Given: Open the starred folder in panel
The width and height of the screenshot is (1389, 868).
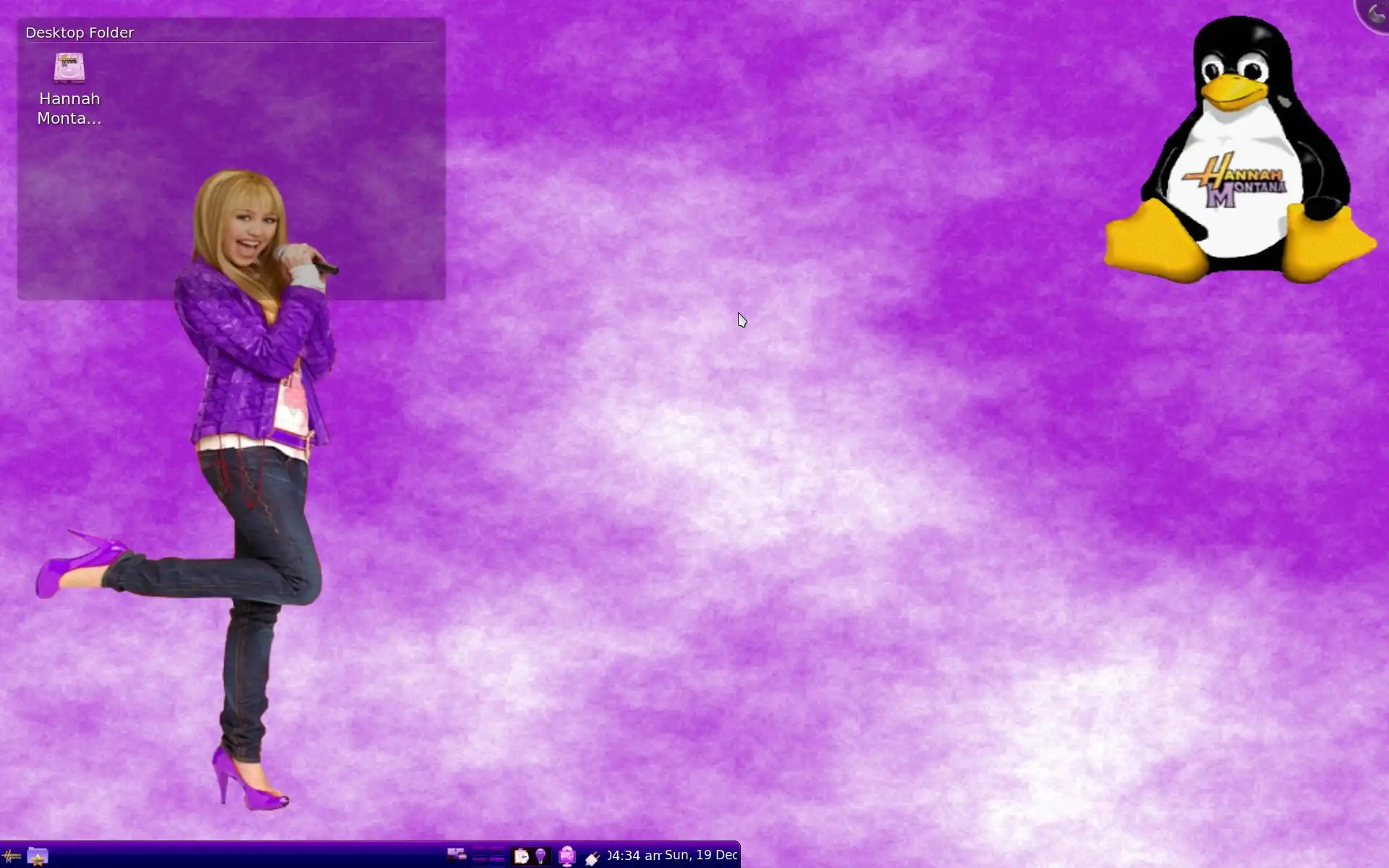Looking at the screenshot, I should (x=38, y=856).
